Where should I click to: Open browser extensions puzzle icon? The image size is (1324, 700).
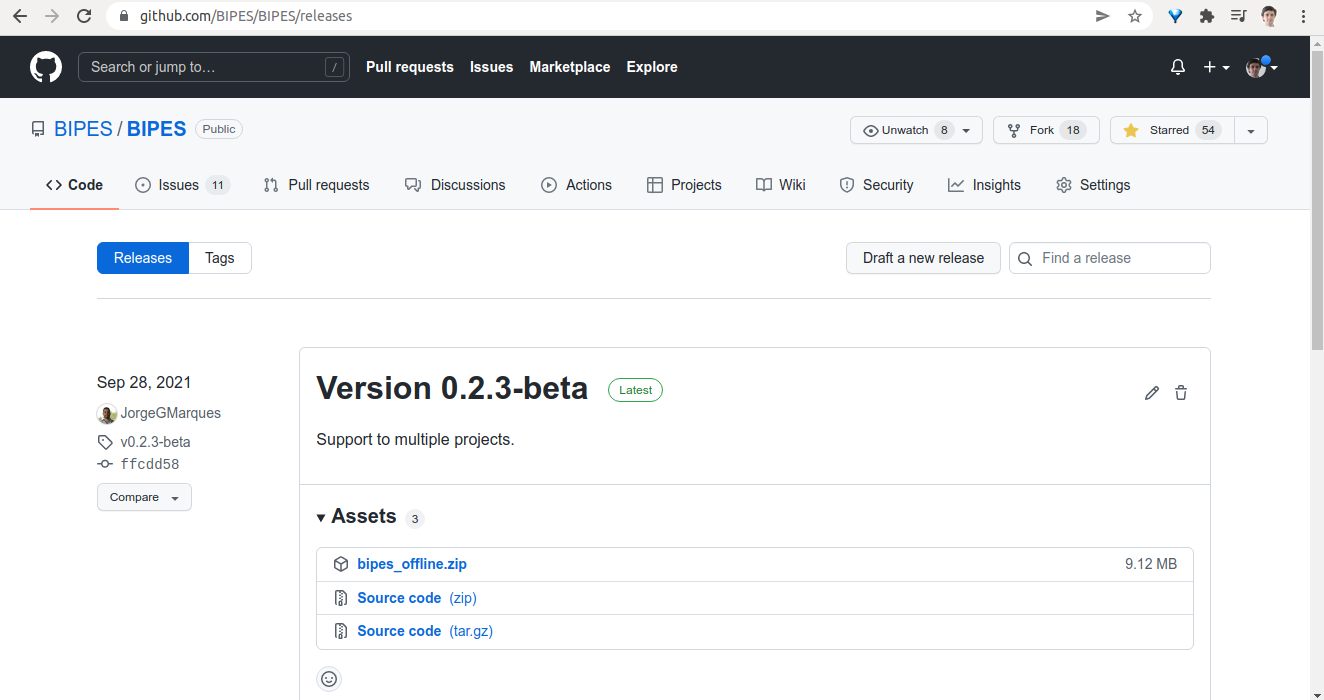pos(1207,16)
